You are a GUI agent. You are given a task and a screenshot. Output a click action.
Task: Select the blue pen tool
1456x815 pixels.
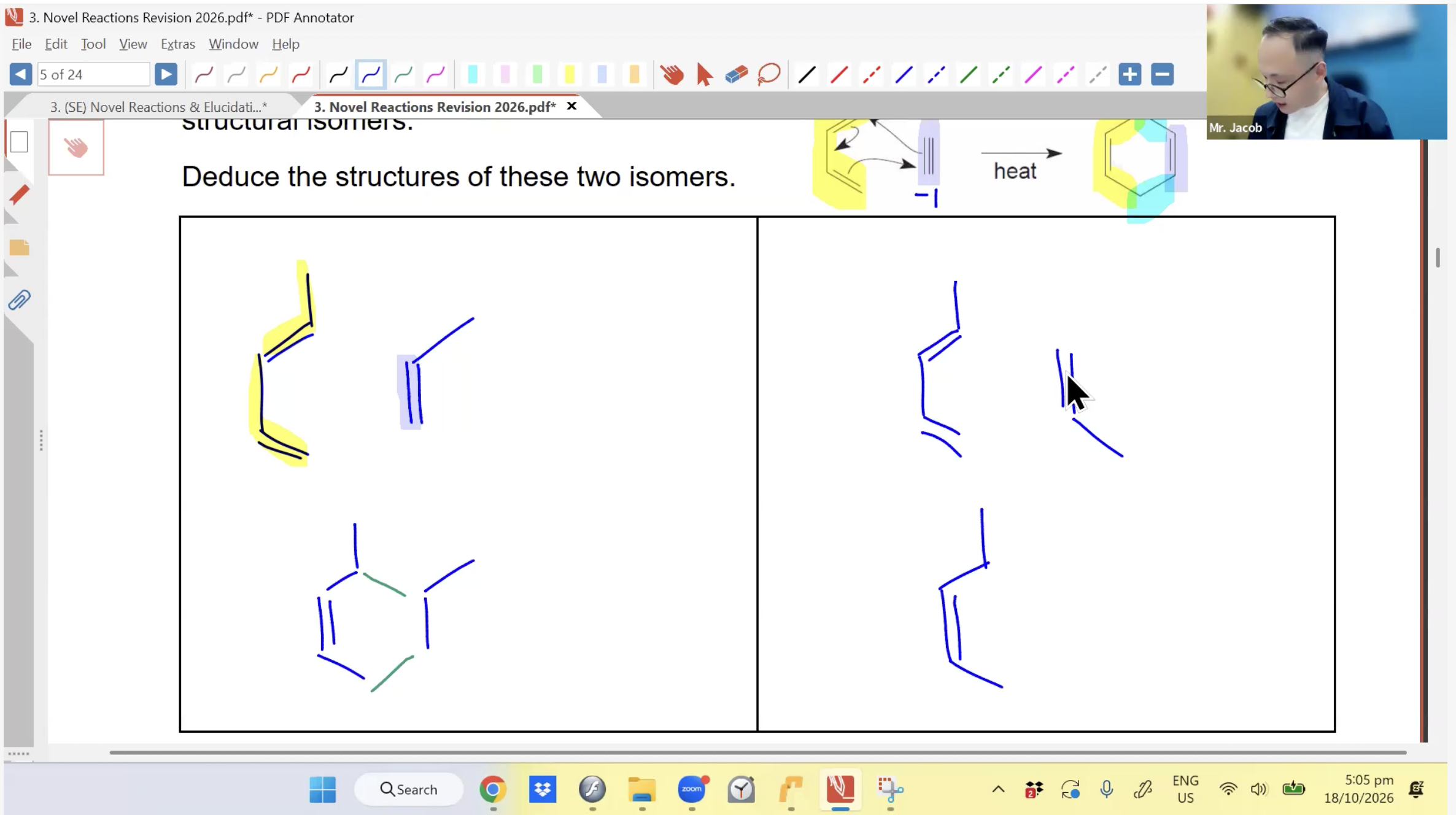(371, 75)
